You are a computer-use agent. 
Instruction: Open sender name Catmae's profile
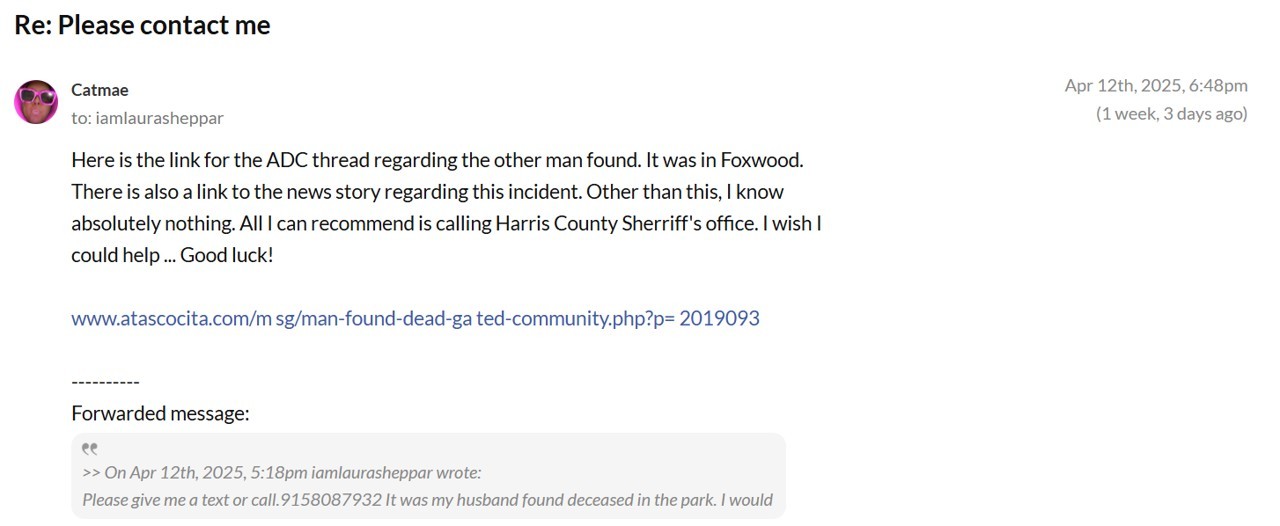tap(100, 90)
